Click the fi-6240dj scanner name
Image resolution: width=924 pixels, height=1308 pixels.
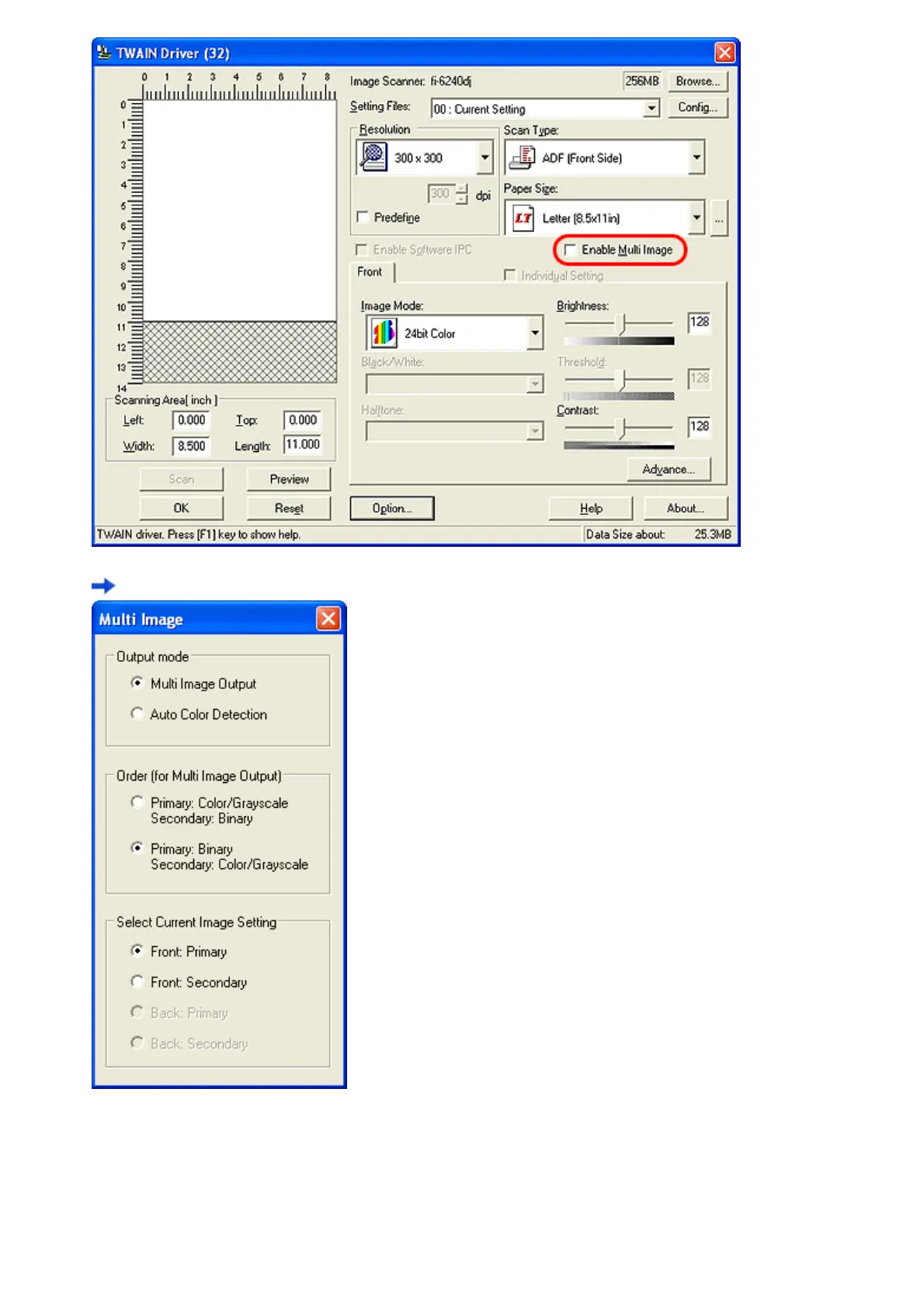(x=450, y=81)
